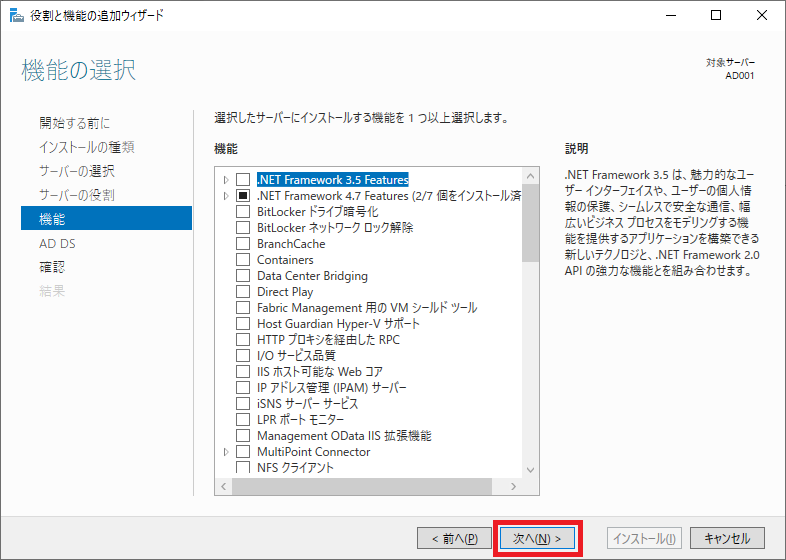The height and width of the screenshot is (560, 786).
Task: Go to サーバーの選択 step
Action: [77, 171]
